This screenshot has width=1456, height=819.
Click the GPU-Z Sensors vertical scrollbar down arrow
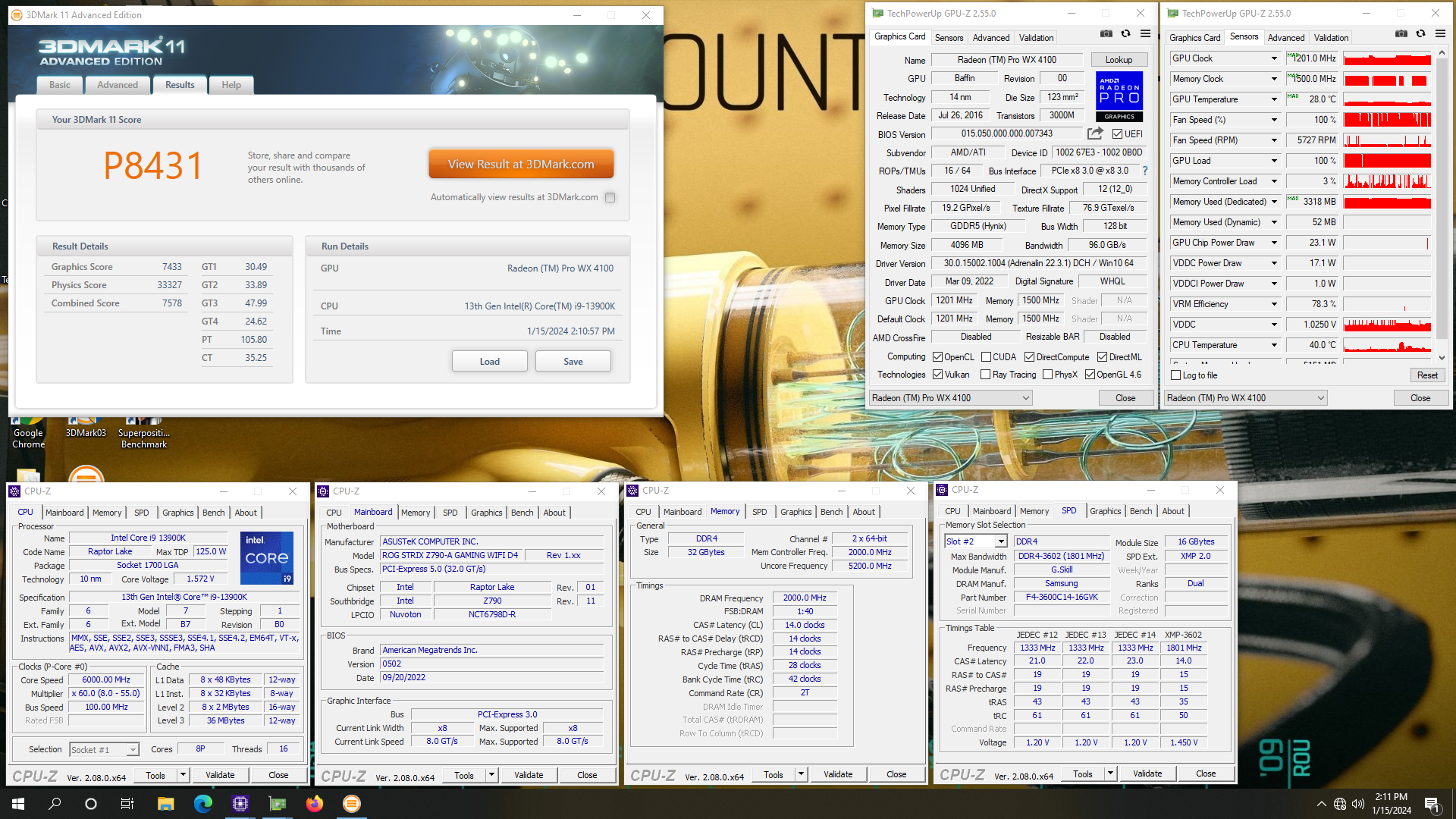tap(1442, 358)
